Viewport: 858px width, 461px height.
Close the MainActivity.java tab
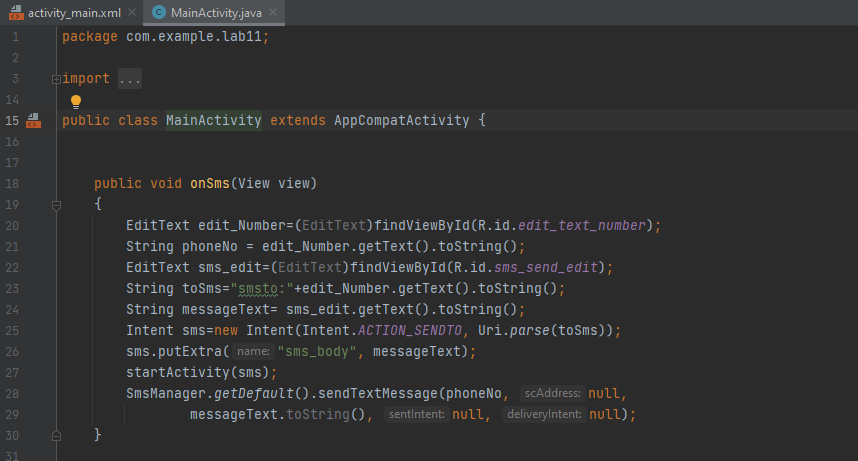[x=273, y=12]
